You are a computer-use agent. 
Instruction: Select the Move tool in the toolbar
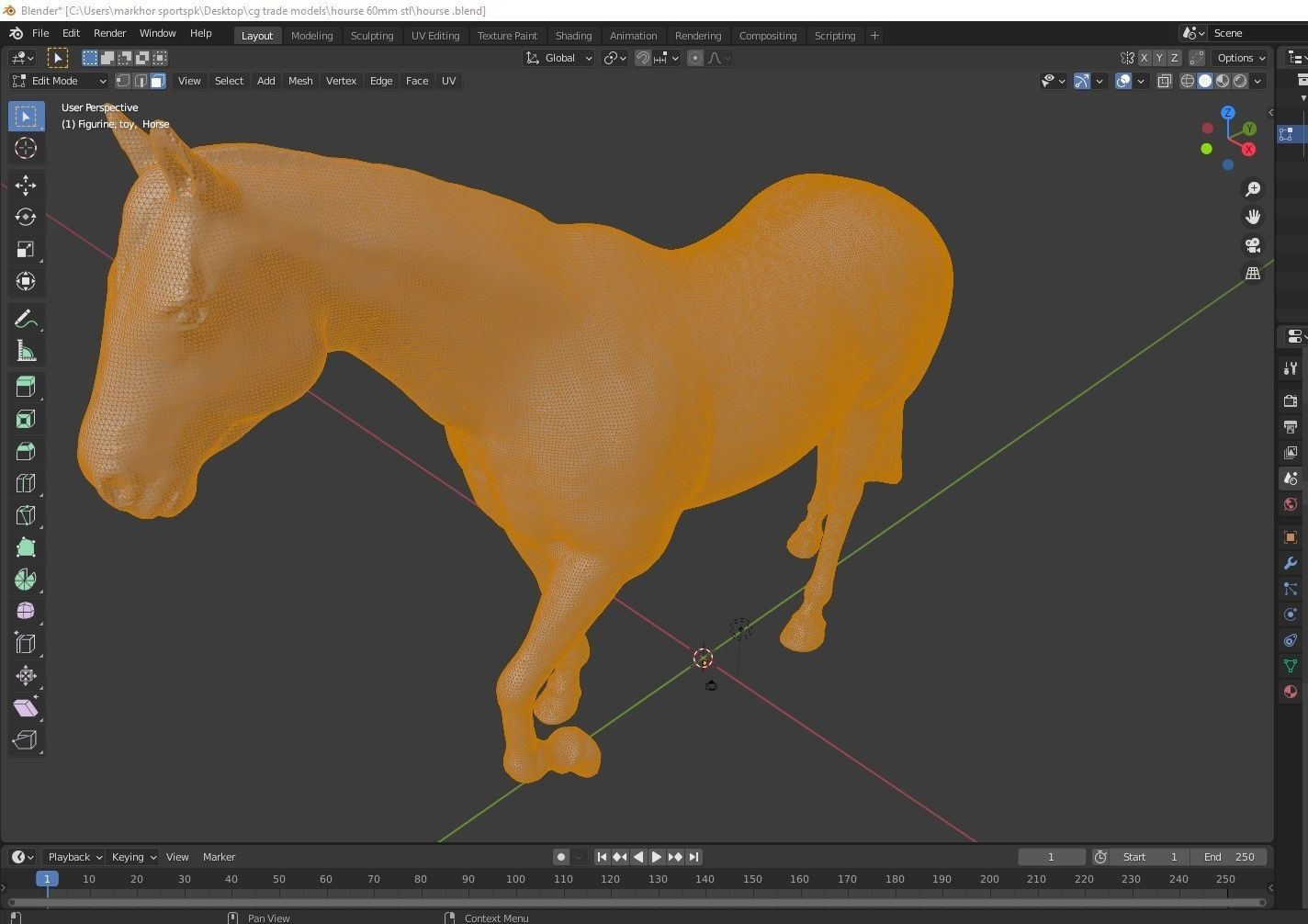tap(26, 185)
